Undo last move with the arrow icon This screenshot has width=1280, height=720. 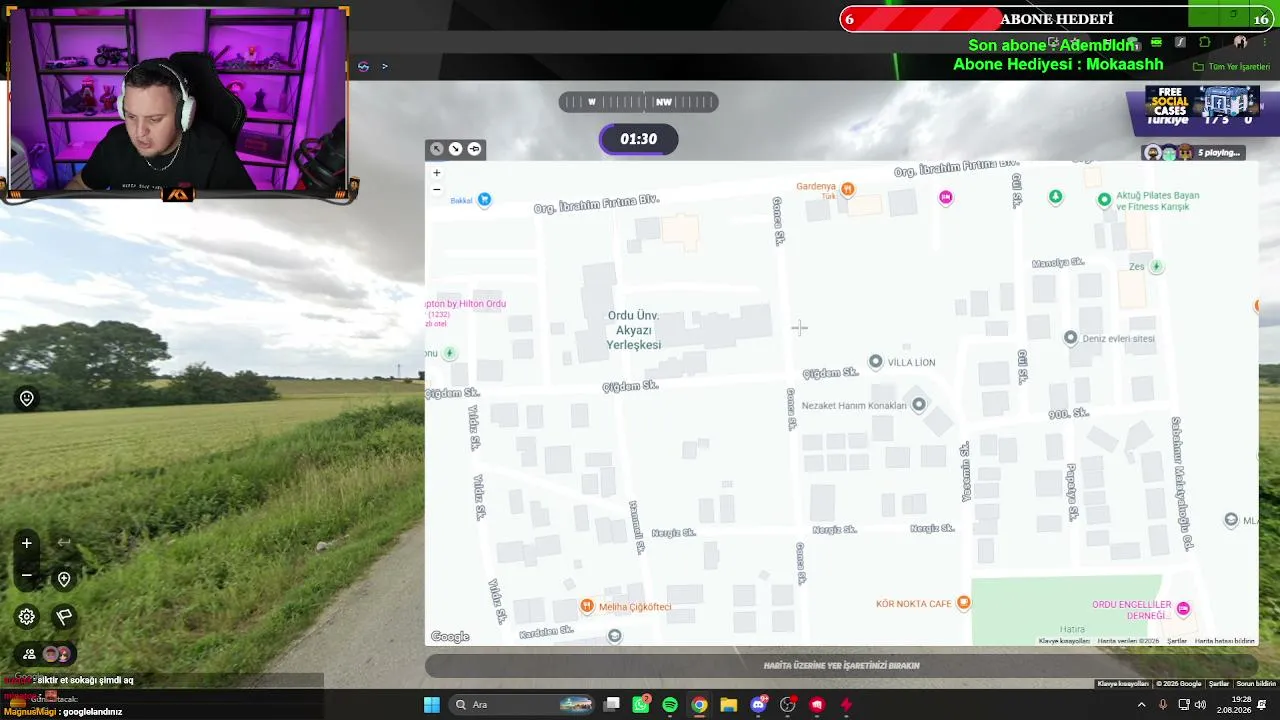pos(64,543)
